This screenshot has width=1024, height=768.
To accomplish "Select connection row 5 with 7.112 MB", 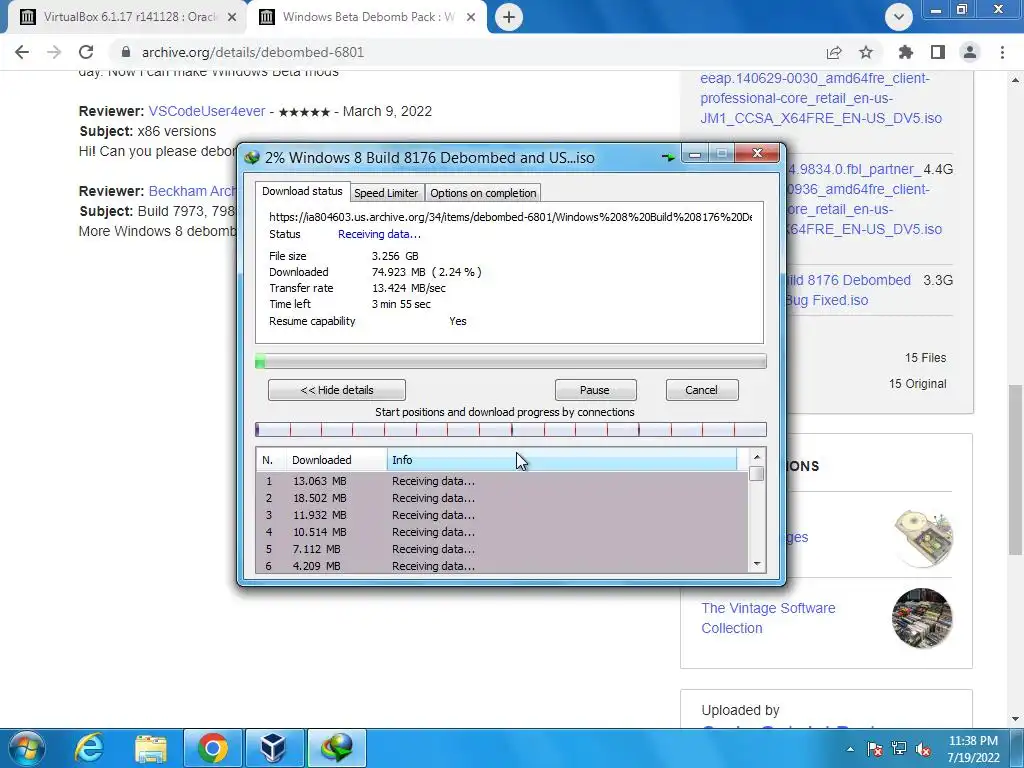I will click(502, 549).
